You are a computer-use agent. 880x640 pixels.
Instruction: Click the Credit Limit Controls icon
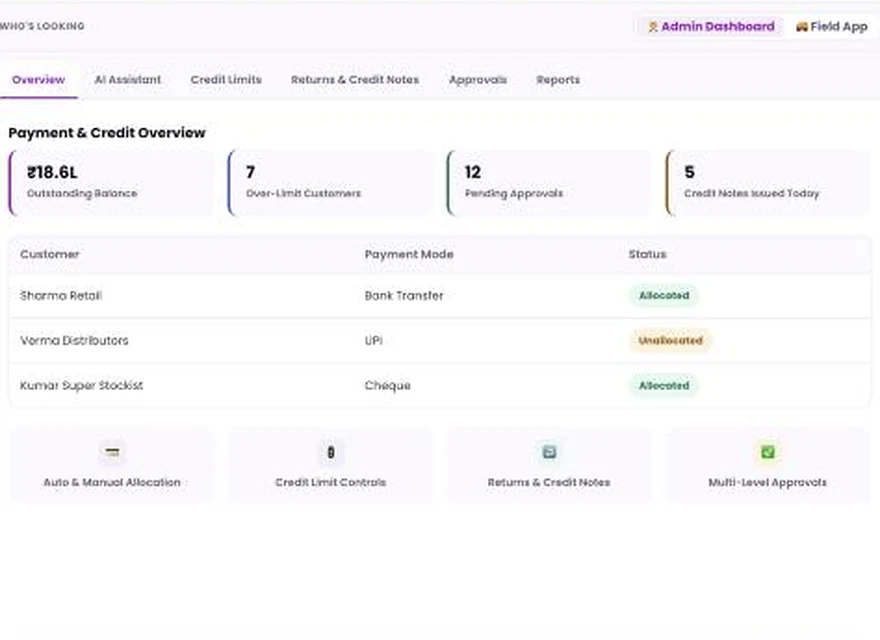pos(331,452)
